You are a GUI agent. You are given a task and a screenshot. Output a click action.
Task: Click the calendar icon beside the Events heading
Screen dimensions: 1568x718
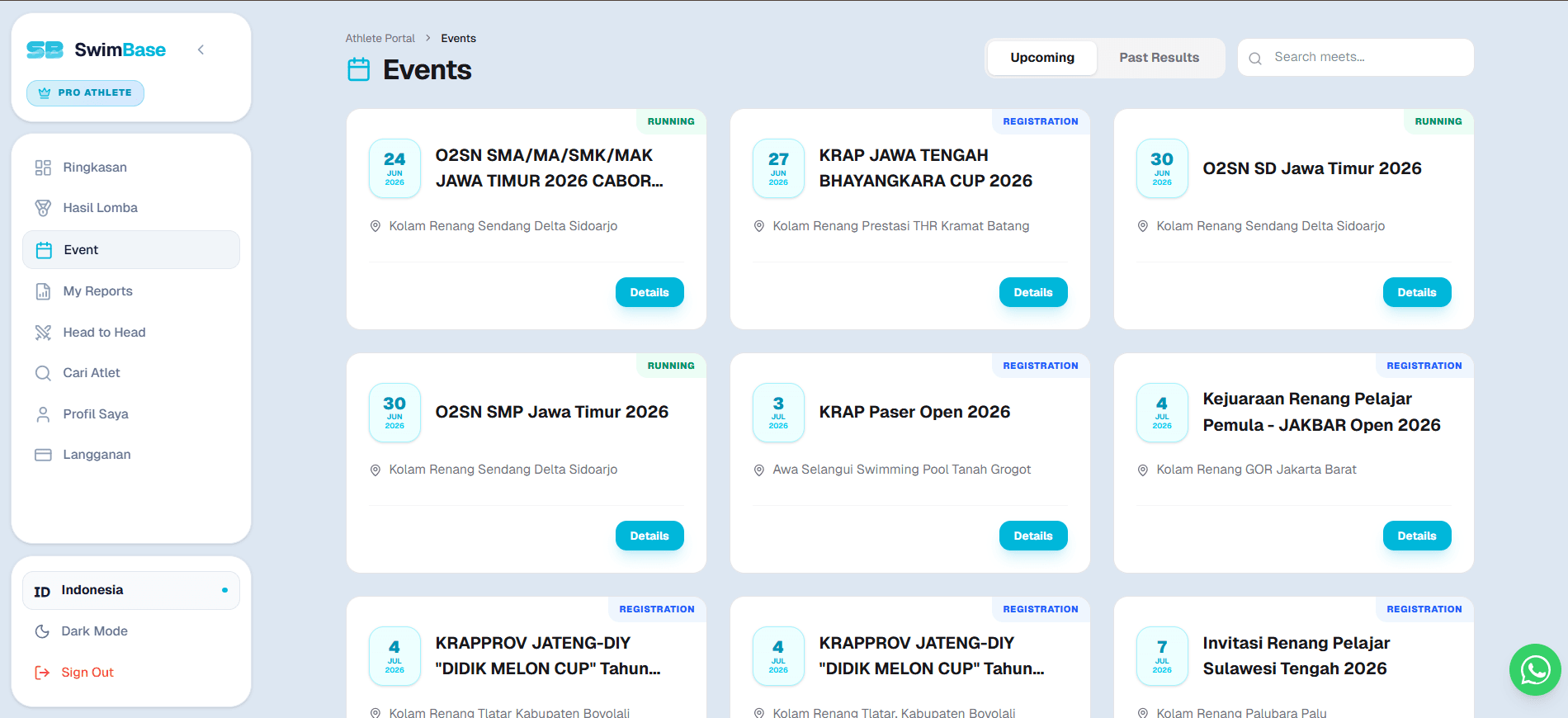pyautogui.click(x=359, y=69)
